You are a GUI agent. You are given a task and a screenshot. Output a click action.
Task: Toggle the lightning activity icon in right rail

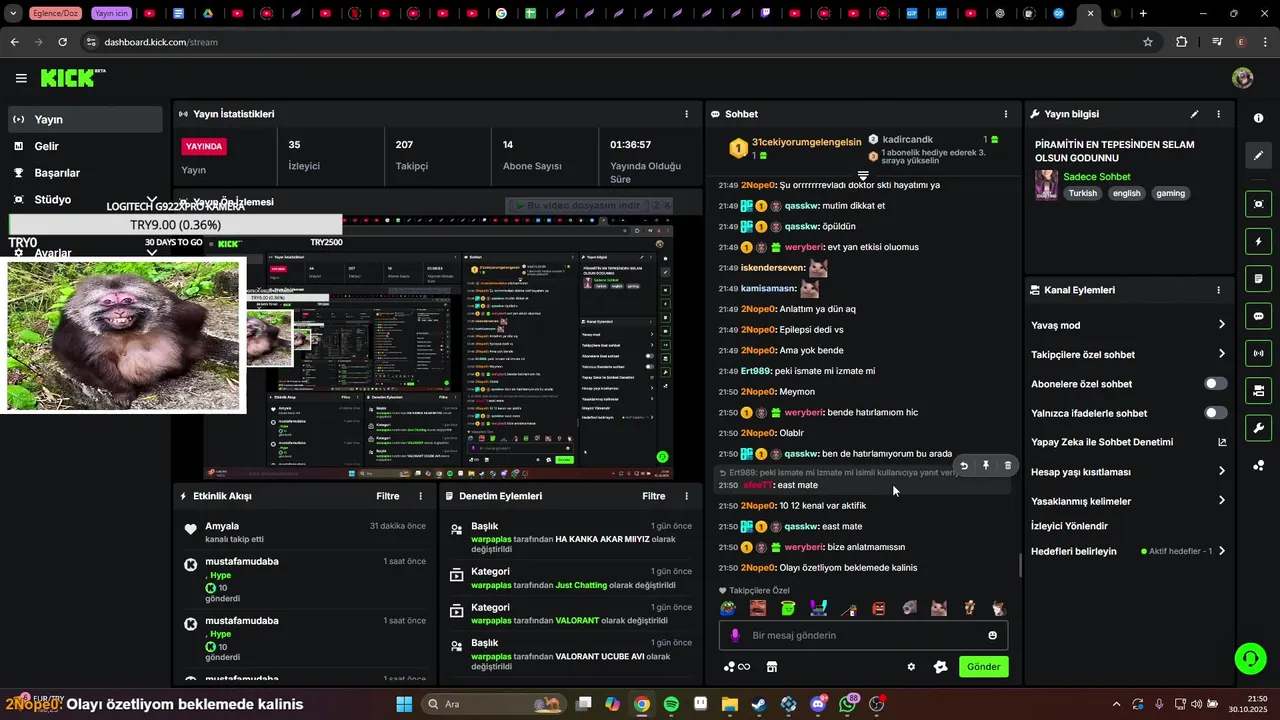point(1258,242)
